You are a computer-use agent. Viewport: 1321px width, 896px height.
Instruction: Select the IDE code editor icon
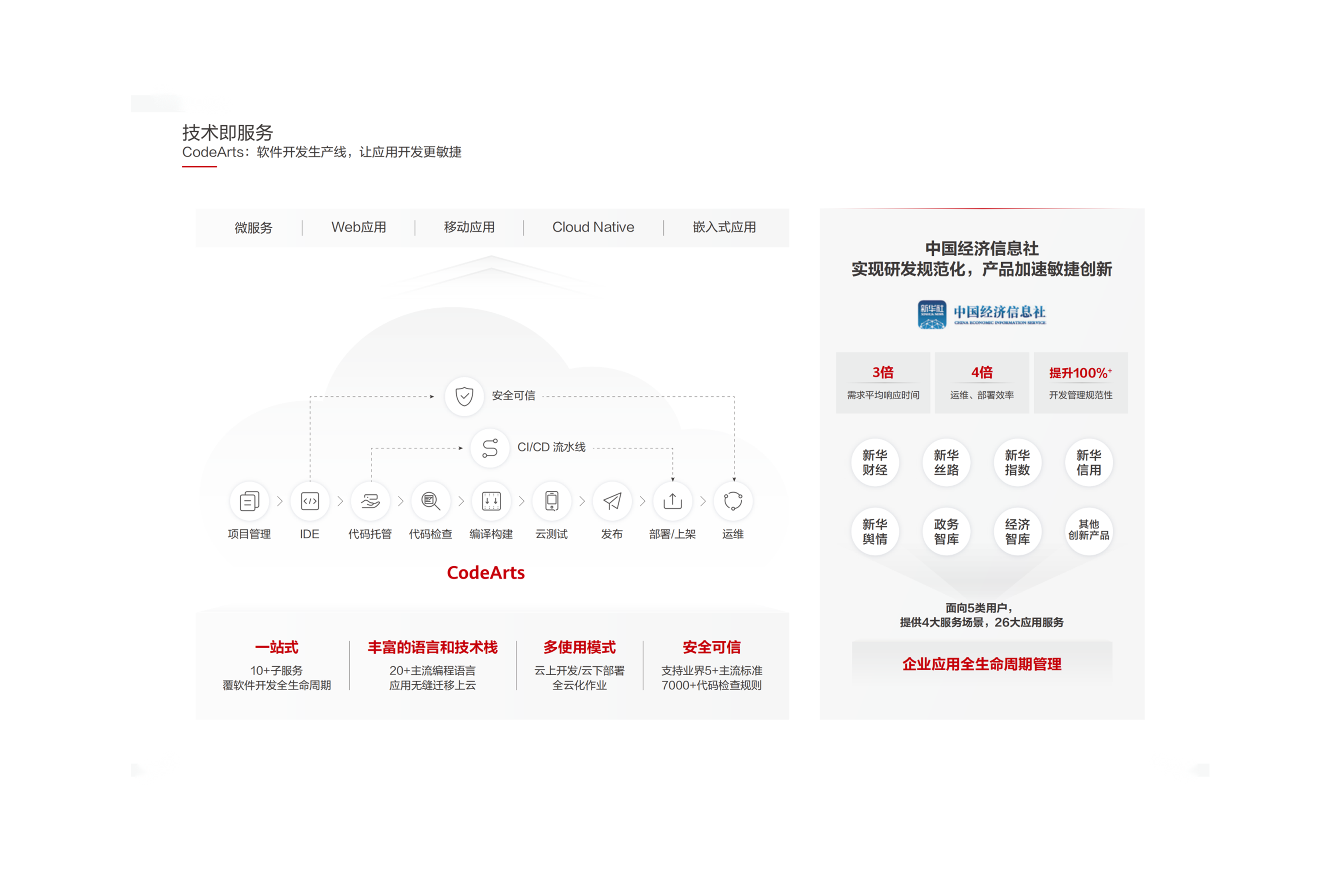pyautogui.click(x=310, y=501)
